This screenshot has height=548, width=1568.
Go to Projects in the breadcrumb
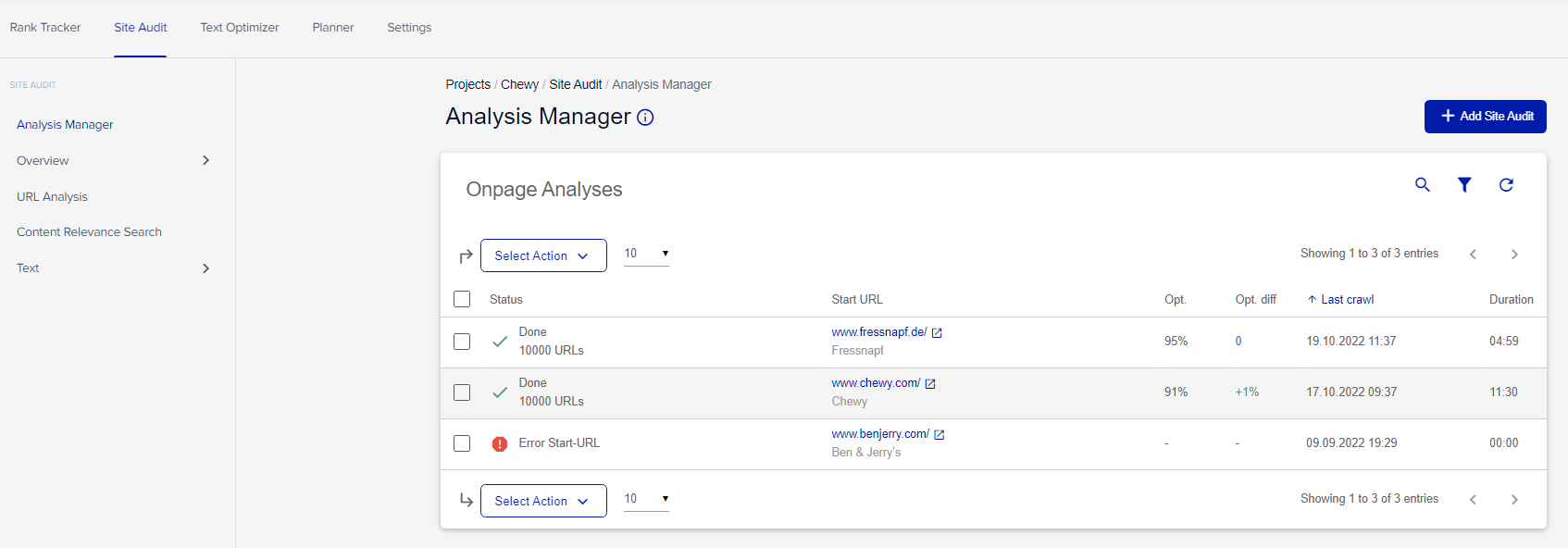click(468, 84)
